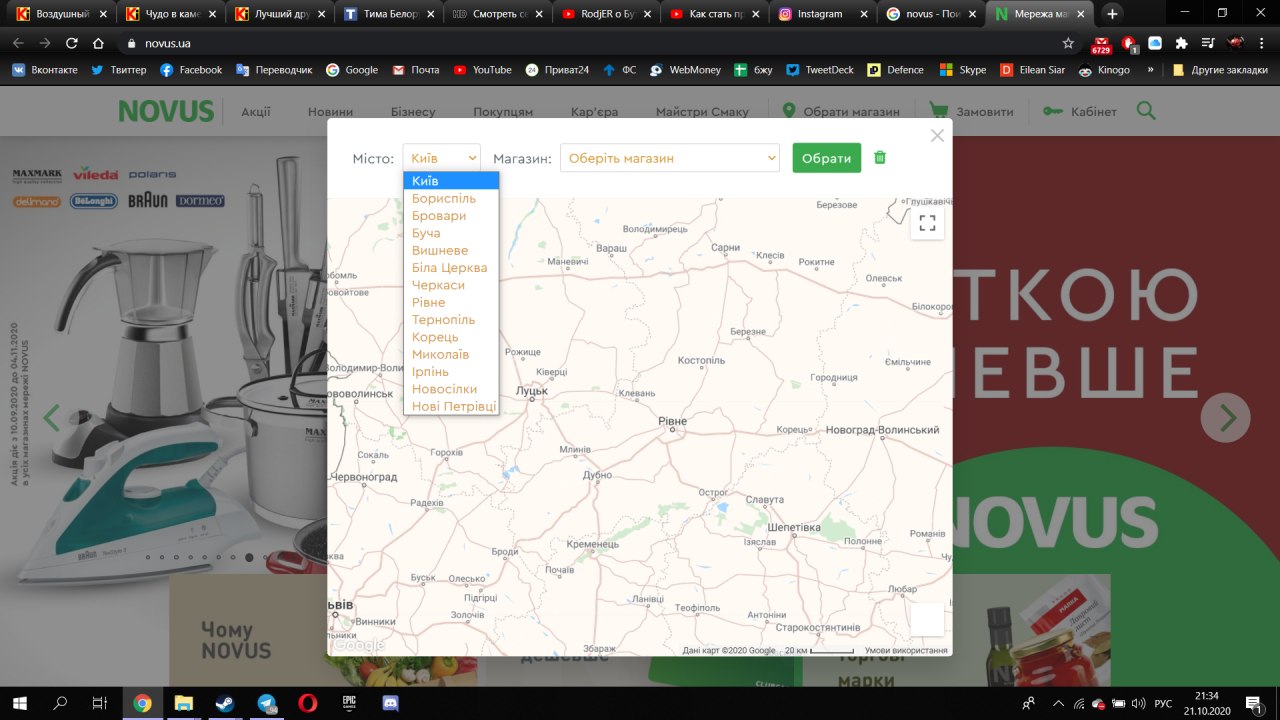Select Черкаси in the city list
Screen dimensions: 1280x720
438,285
